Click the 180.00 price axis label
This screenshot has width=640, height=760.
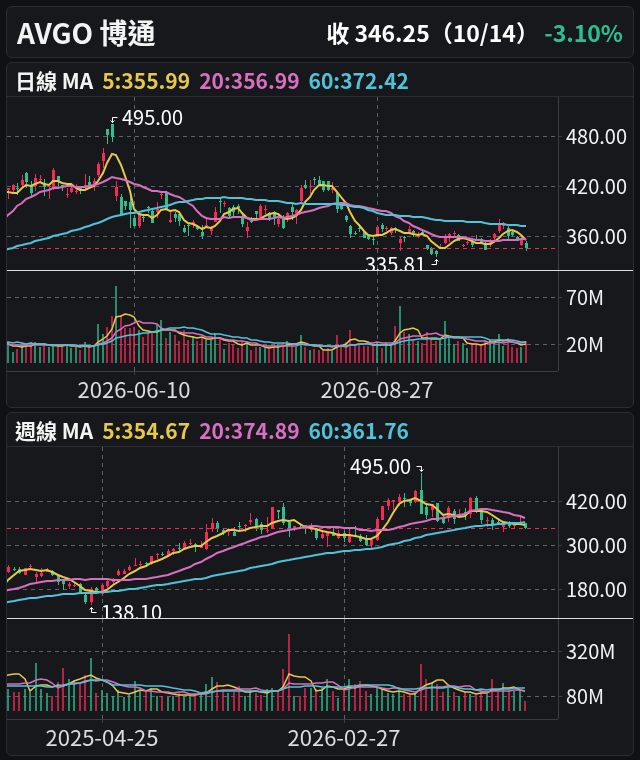point(596,590)
